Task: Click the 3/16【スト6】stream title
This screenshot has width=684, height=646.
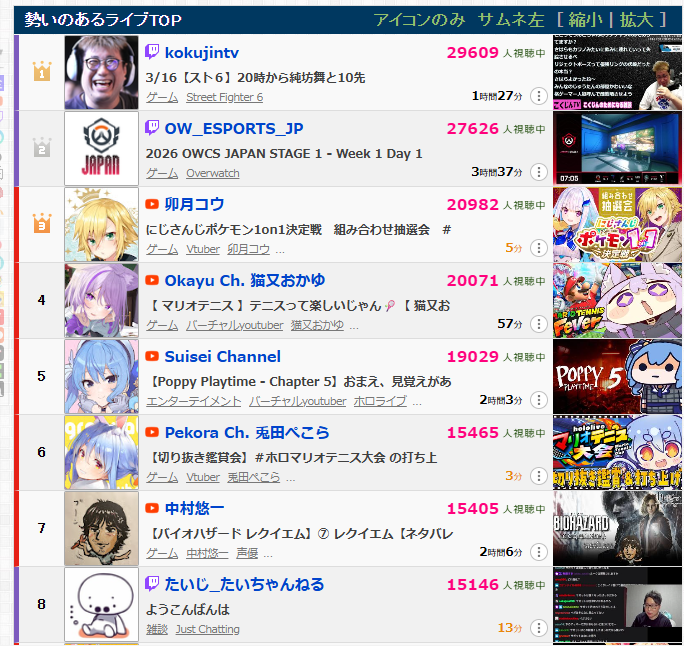Action: click(255, 78)
